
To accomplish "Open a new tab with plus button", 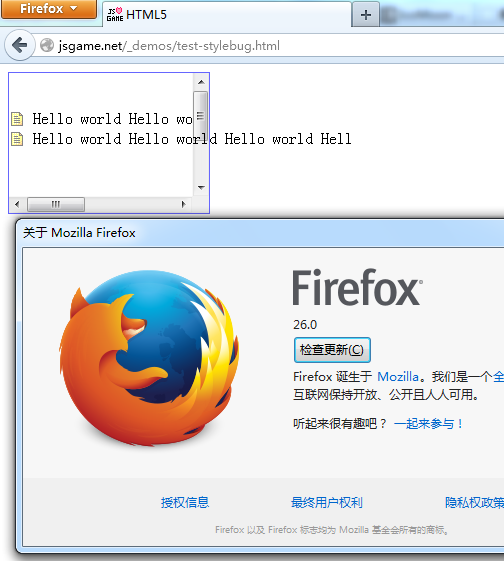I will [x=366, y=15].
